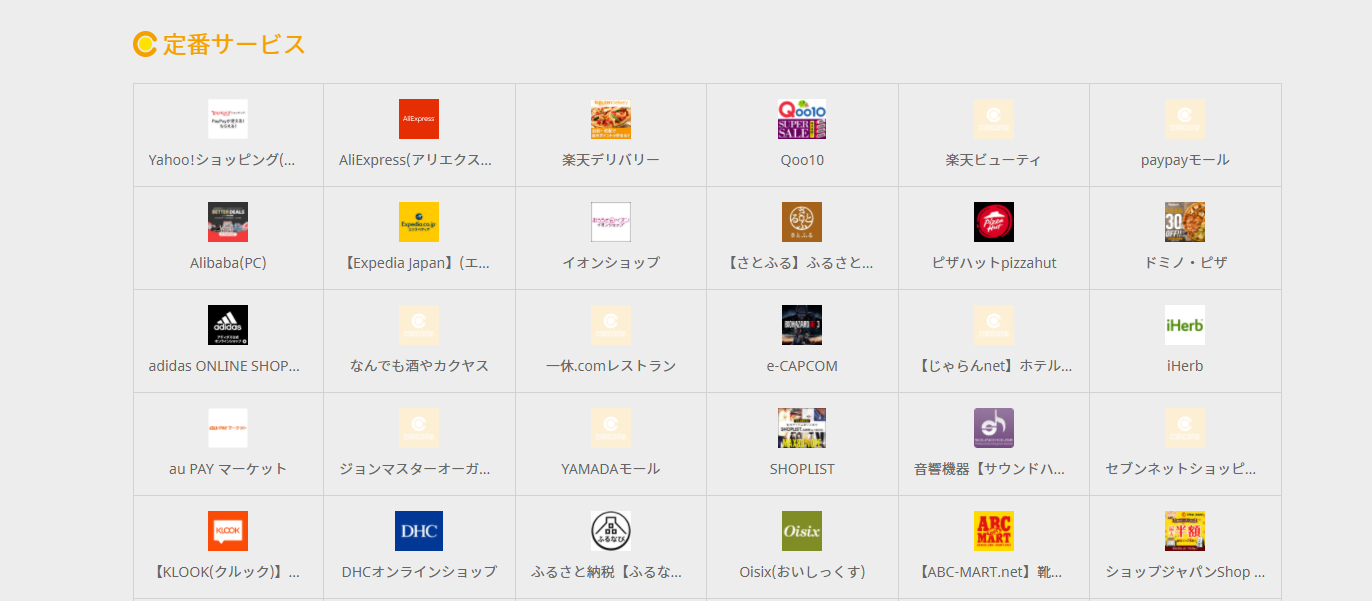Open the 【じゃらんnet】ホテル text link
The height and width of the screenshot is (601, 1372).
click(x=994, y=366)
